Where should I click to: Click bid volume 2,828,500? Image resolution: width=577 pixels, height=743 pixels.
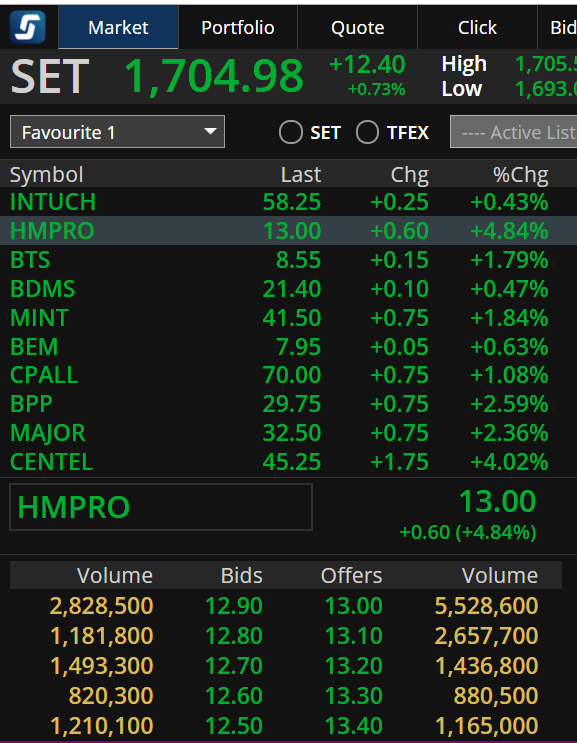[x=101, y=606]
